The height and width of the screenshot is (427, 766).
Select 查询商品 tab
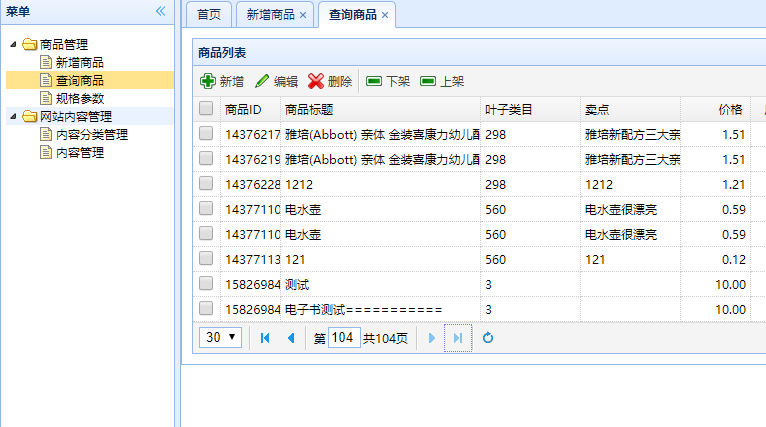click(x=353, y=15)
